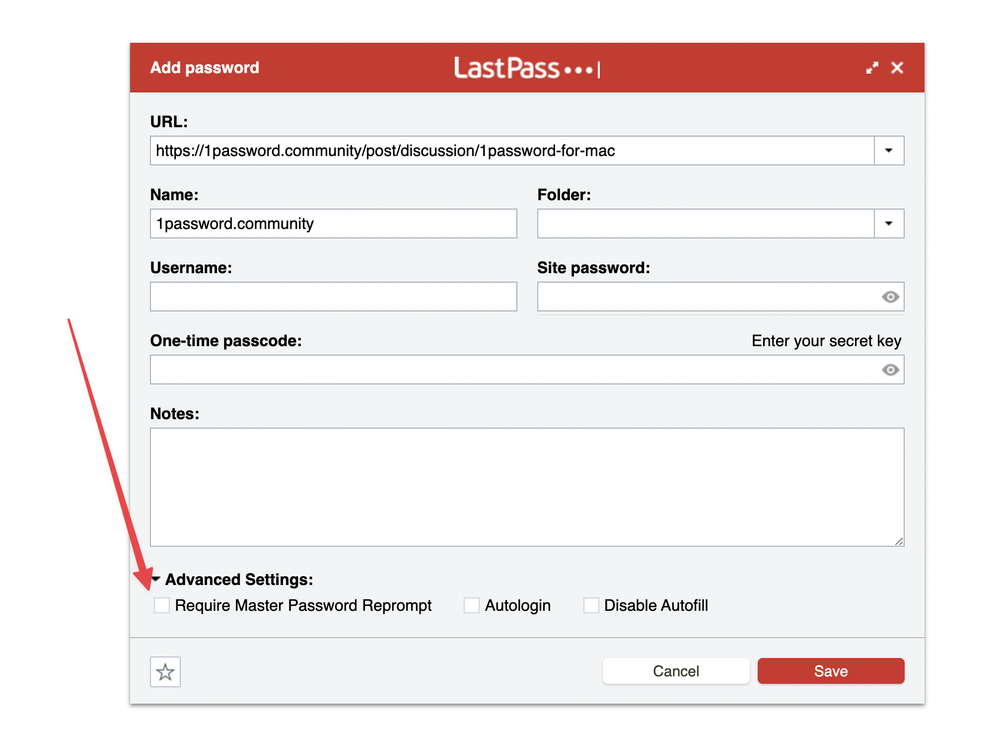Click the Notes text area
The width and height of the screenshot is (999, 741).
(x=526, y=486)
